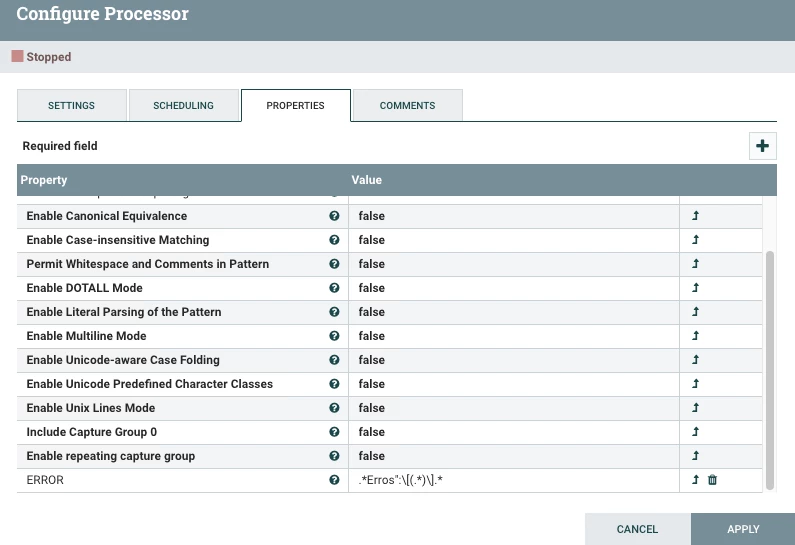795x545 pixels.
Task: Show help for Enable Literal Parsing
Action: point(334,312)
